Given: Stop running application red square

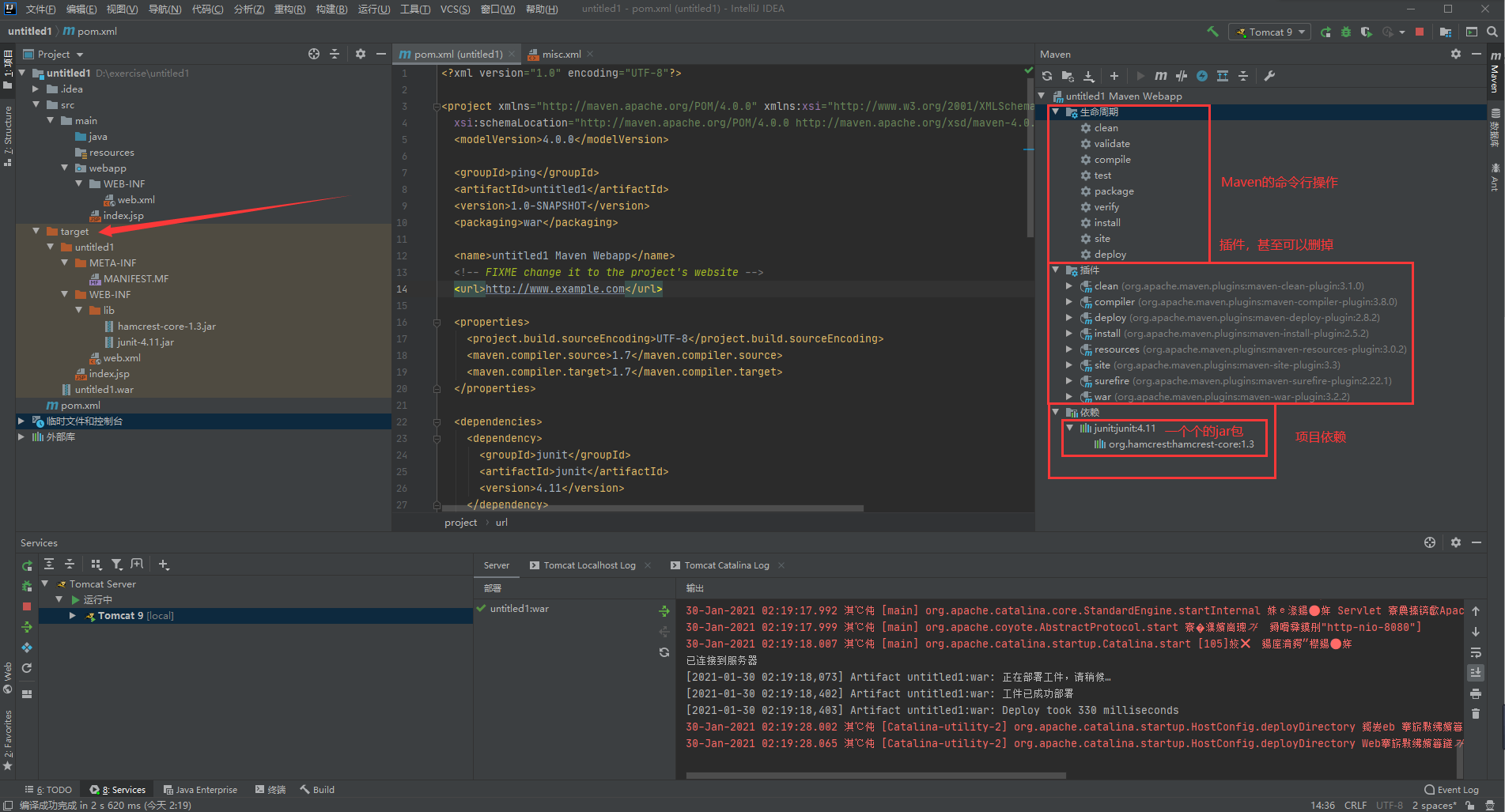Looking at the screenshot, I should pyautogui.click(x=1420, y=32).
